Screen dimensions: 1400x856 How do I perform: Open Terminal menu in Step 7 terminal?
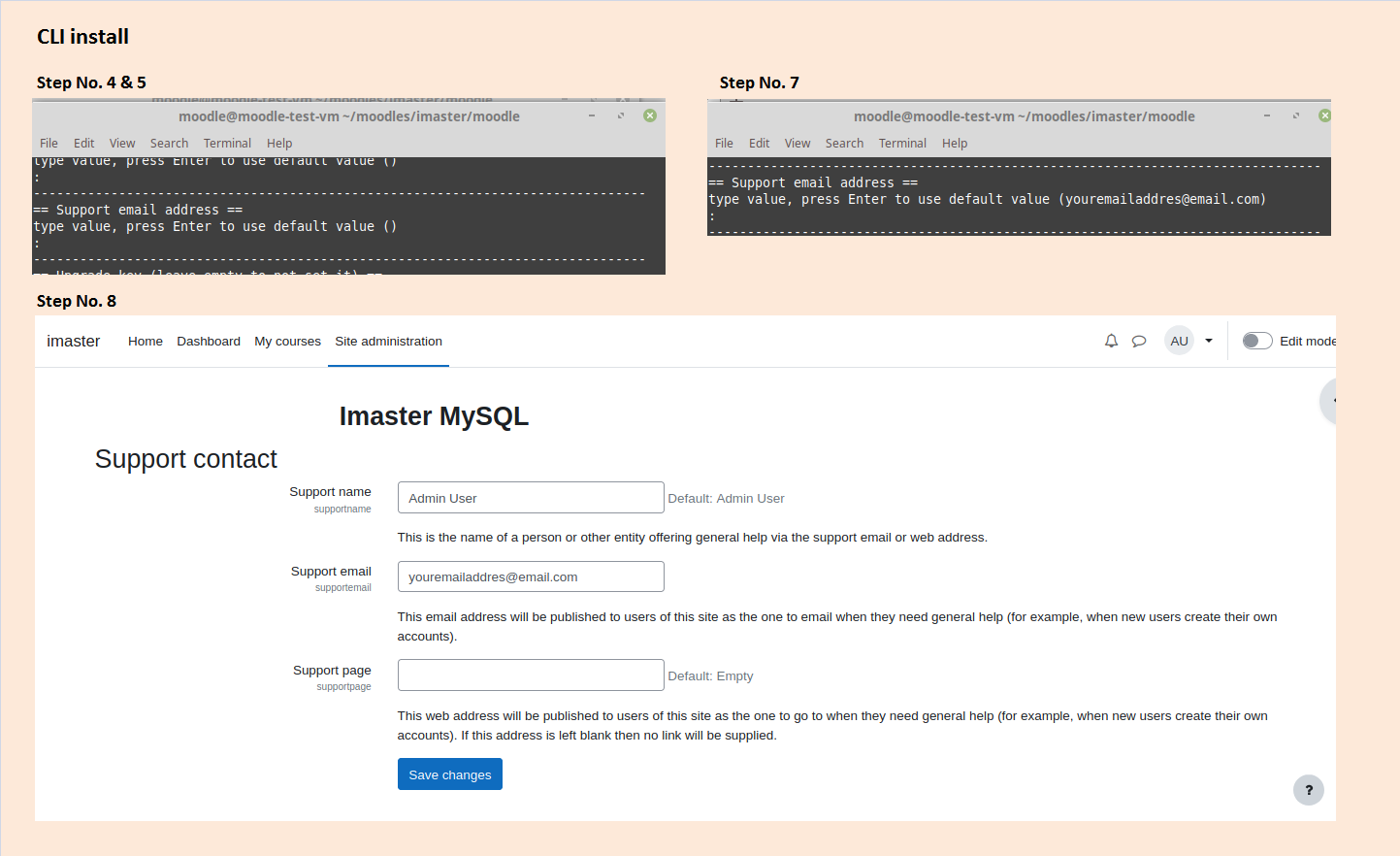pos(902,144)
